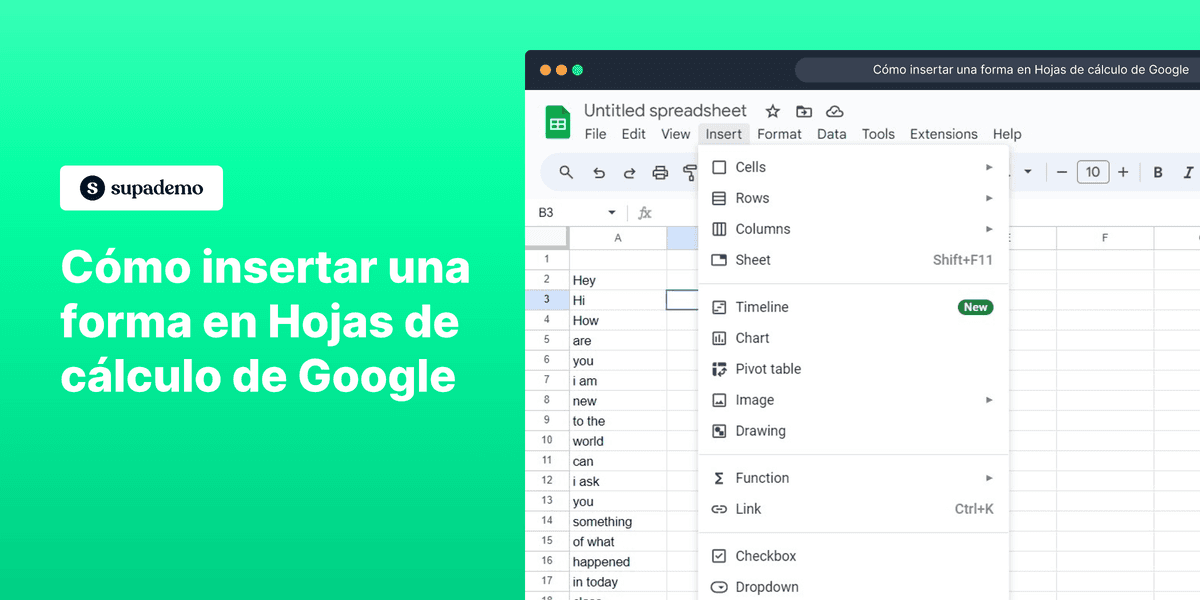Open the Format menu
Image resolution: width=1200 pixels, height=600 pixels.
click(x=779, y=133)
